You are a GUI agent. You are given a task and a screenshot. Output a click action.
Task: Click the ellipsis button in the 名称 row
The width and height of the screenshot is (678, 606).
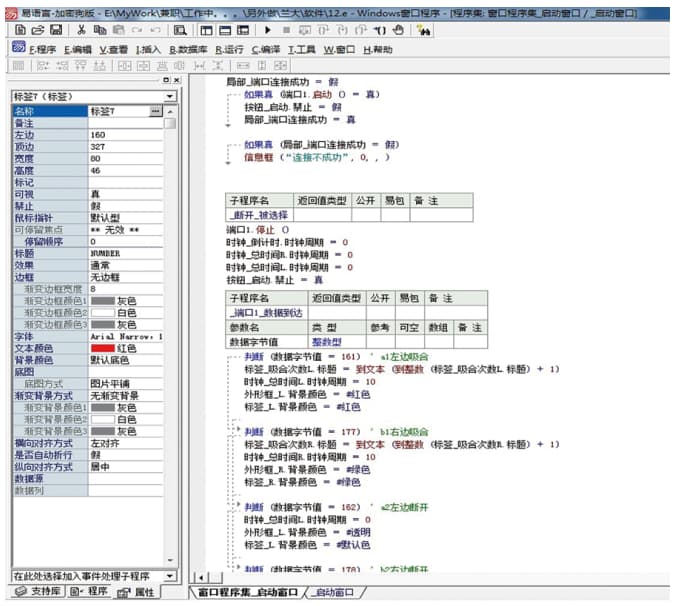pyautogui.click(x=156, y=111)
